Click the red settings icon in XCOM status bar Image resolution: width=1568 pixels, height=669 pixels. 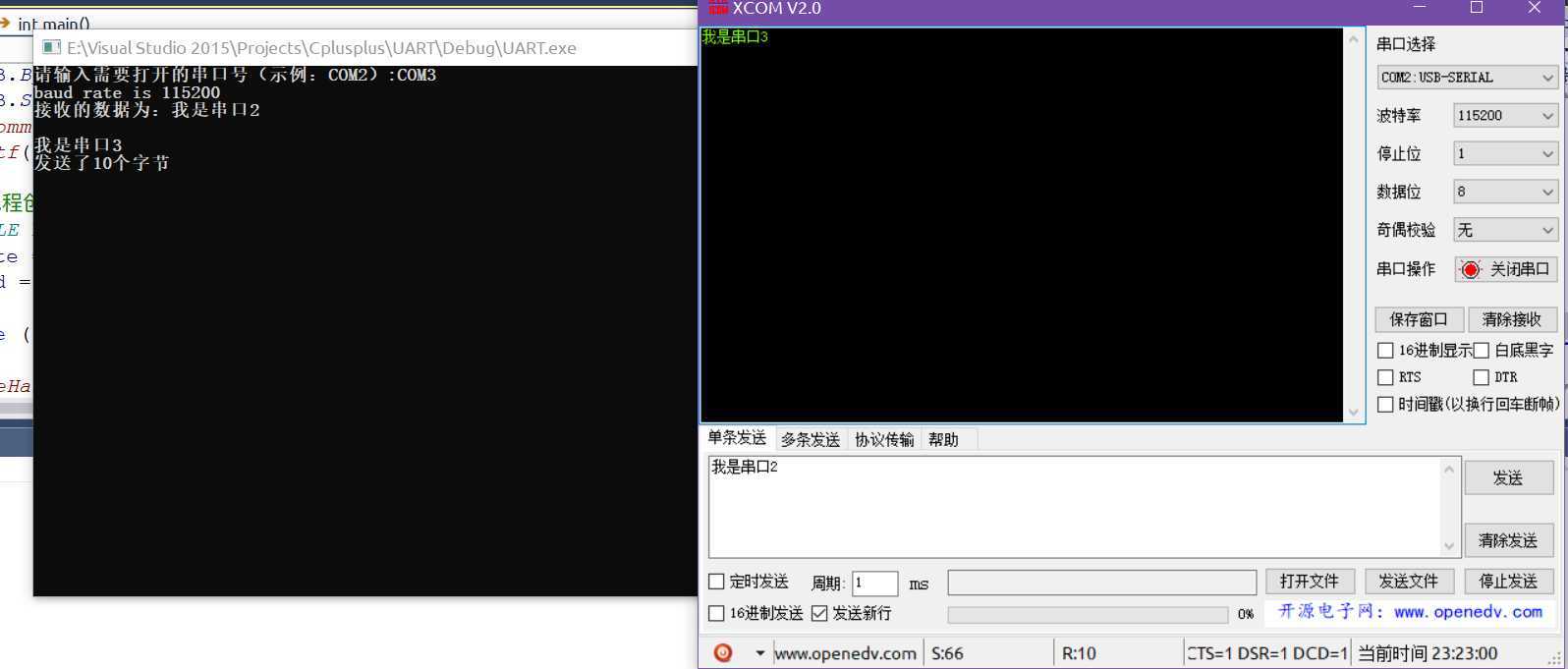coord(723,652)
